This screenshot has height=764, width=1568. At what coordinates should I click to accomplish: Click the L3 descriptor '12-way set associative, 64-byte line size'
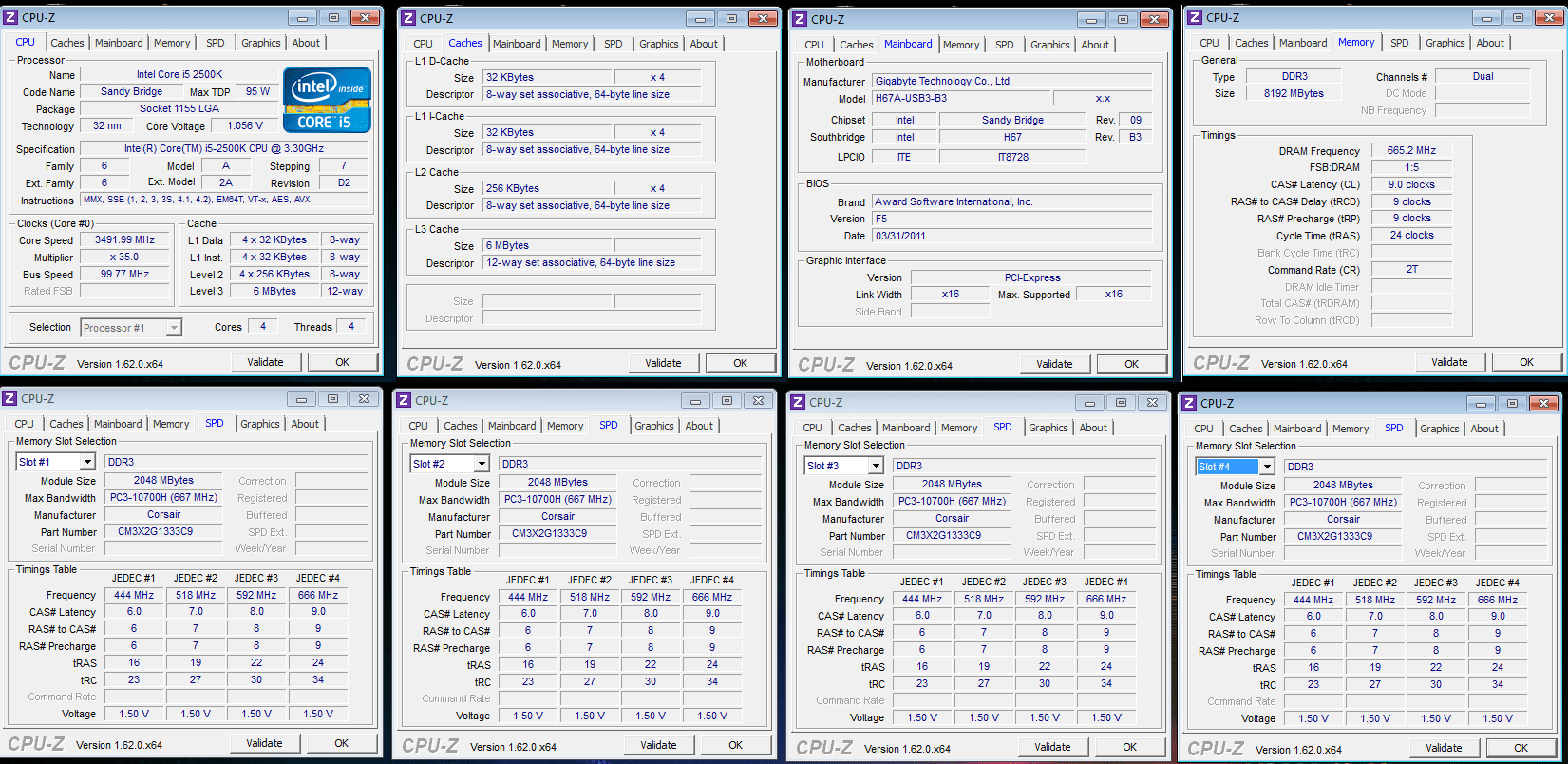coord(593,262)
